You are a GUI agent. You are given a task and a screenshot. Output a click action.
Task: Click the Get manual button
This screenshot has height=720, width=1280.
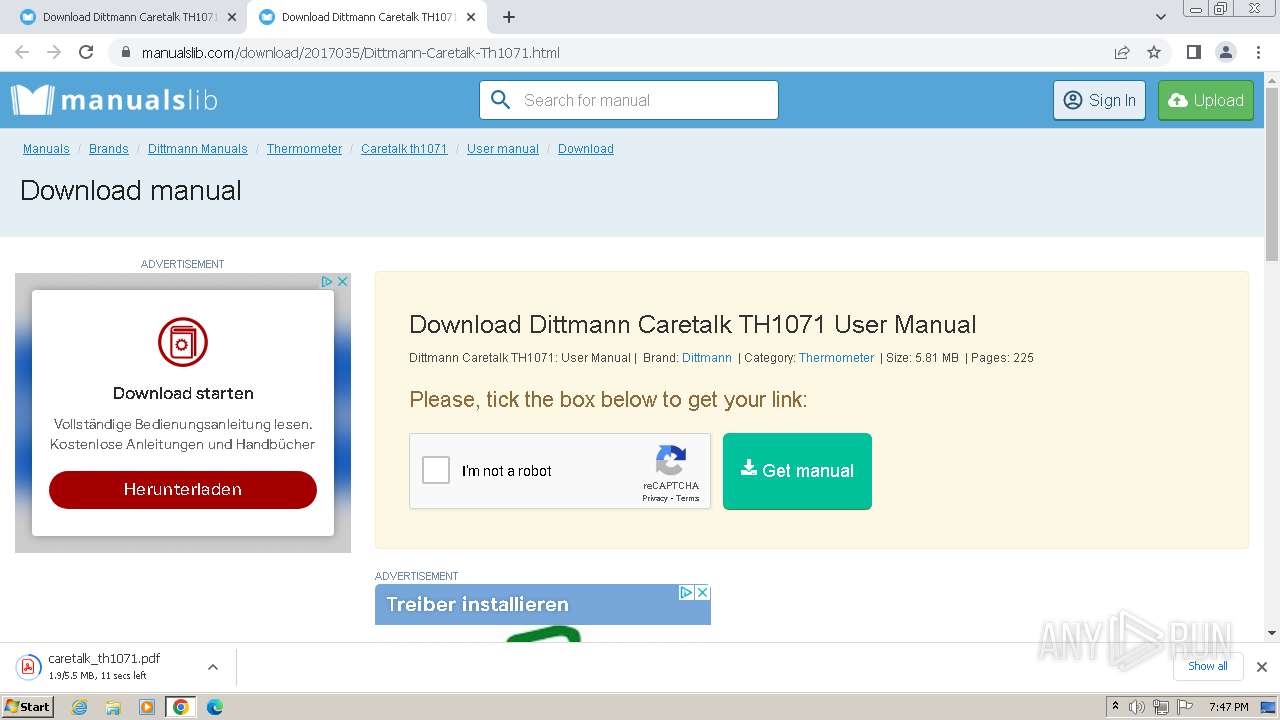[797, 471]
